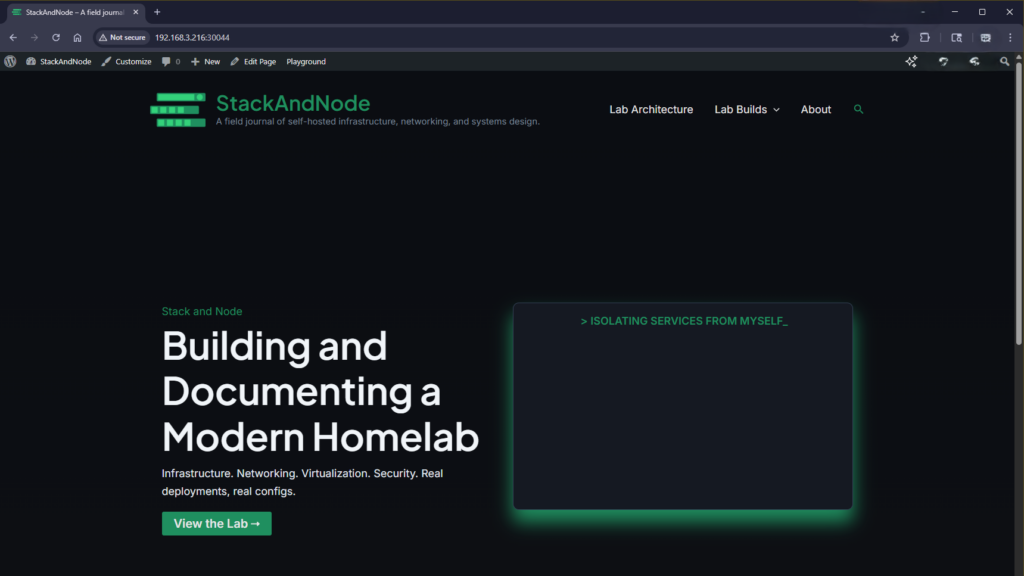Click the sparkle AI icon in admin bar
This screenshot has width=1024, height=576.
(911, 61)
